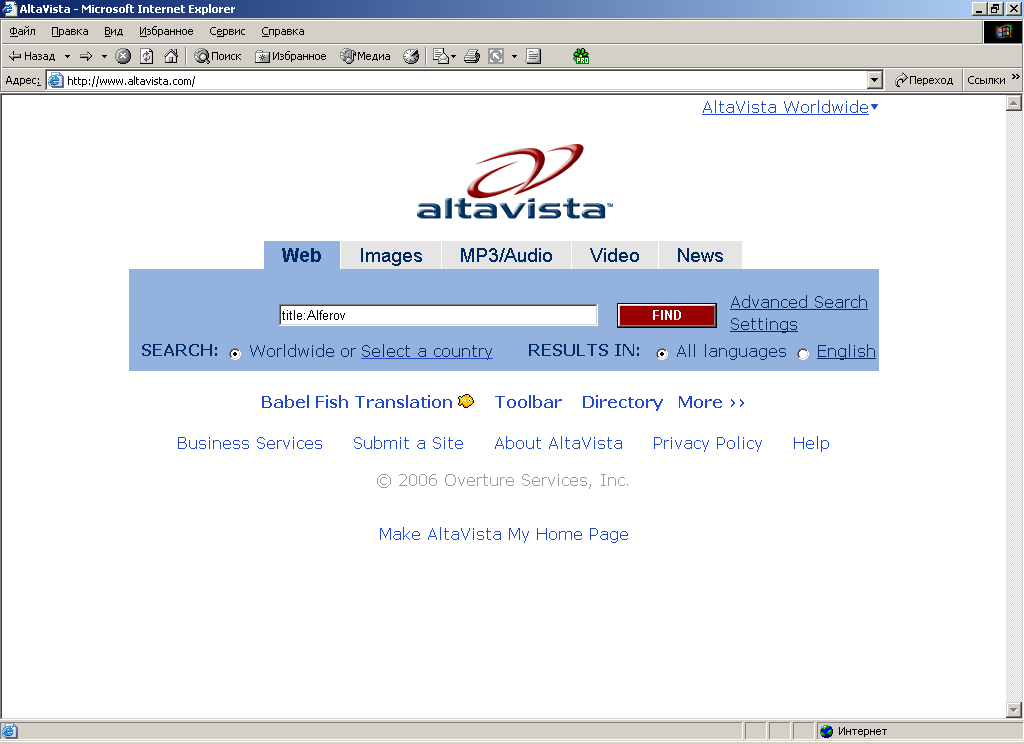Screen dimensions: 1024x744
Task: Click the Stop loading icon
Action: (123, 56)
